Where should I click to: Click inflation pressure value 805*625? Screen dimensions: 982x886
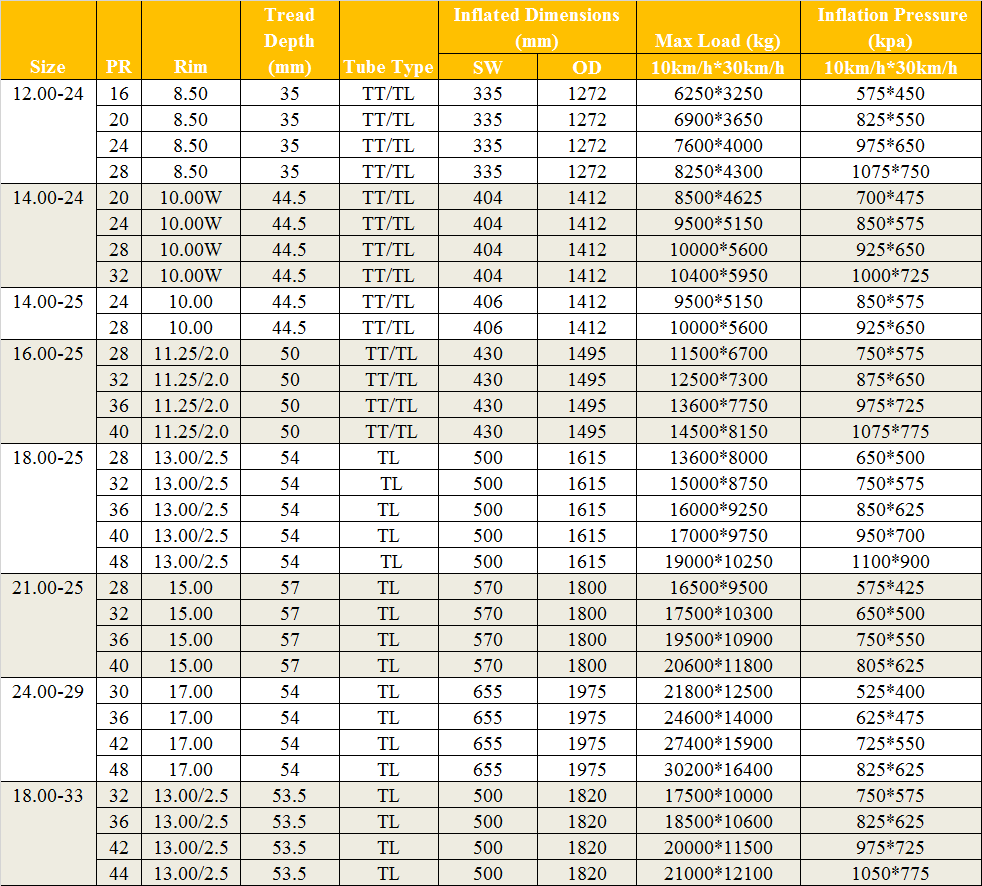(891, 665)
